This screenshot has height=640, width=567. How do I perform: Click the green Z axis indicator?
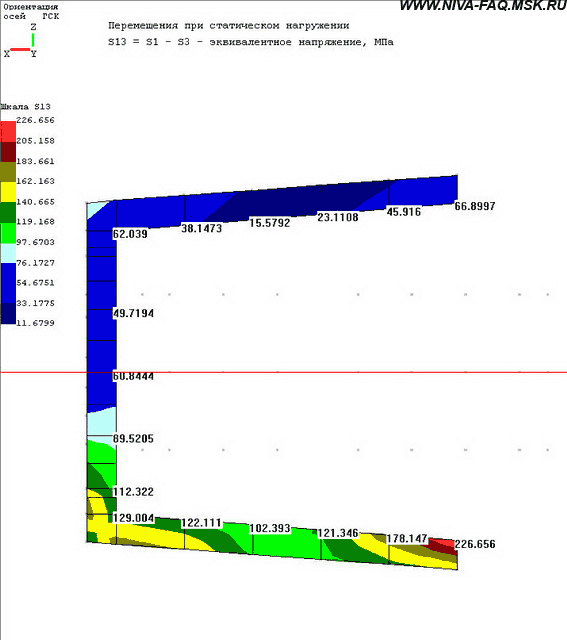point(33,40)
